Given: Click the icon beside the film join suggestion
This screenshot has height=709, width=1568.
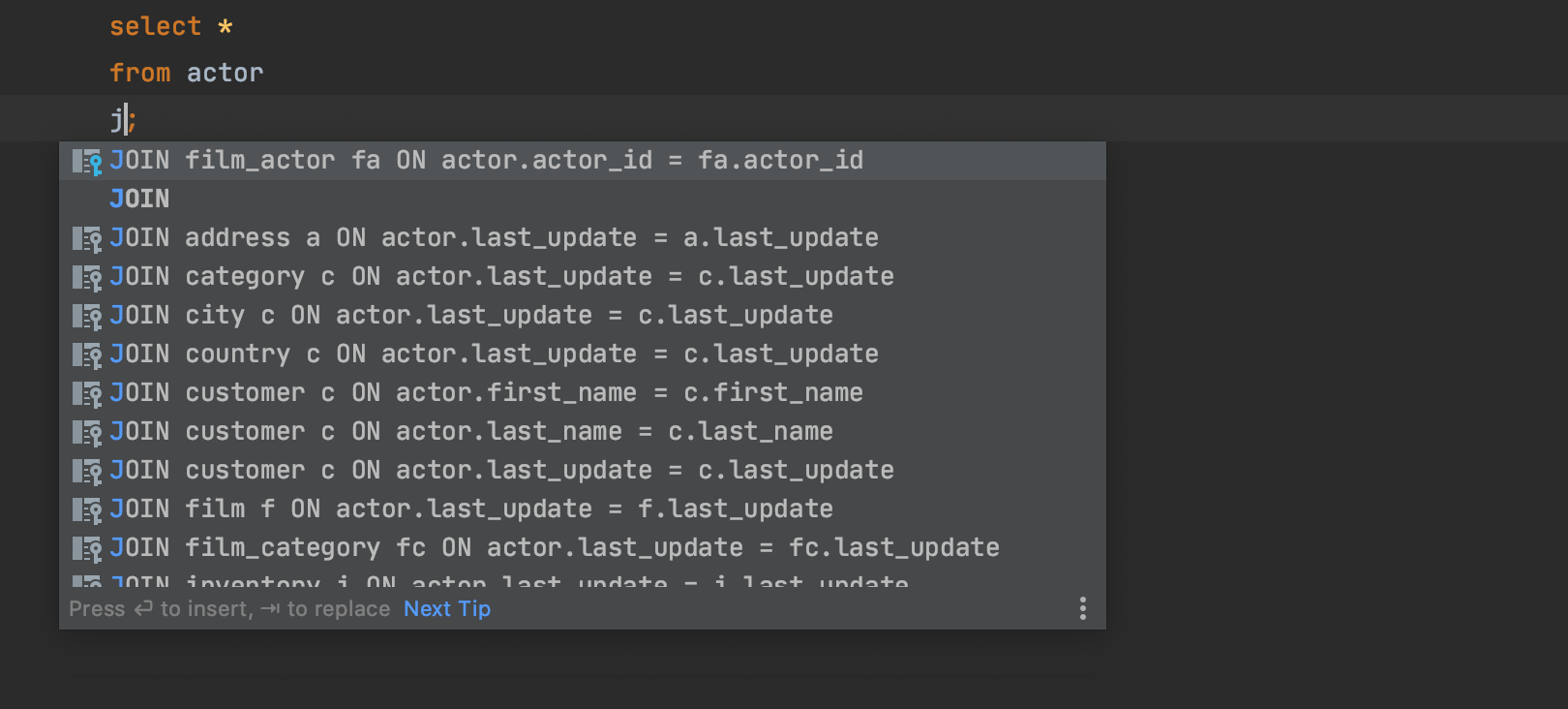Looking at the screenshot, I should pos(87,510).
